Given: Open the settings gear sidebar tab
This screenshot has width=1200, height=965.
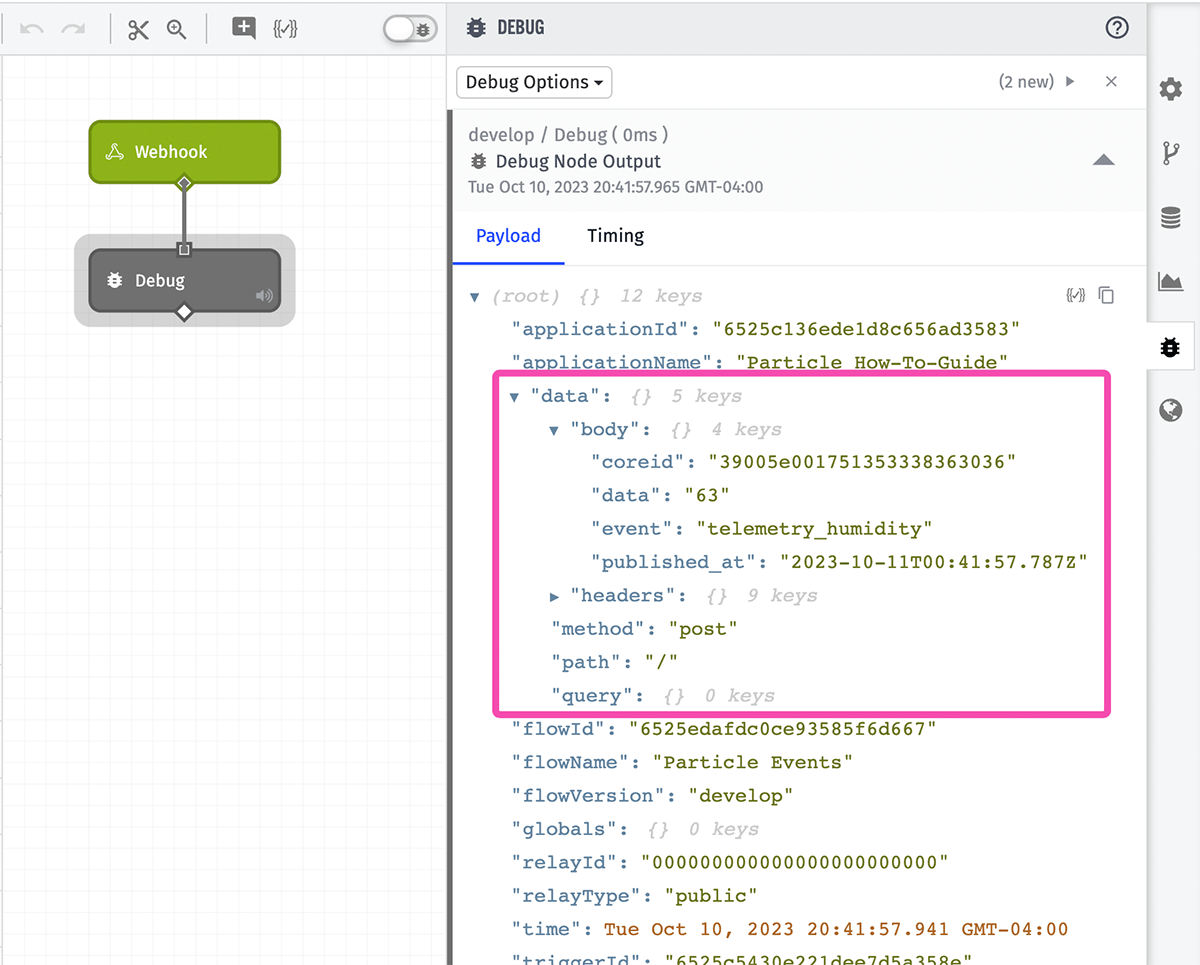Looking at the screenshot, I should 1170,89.
